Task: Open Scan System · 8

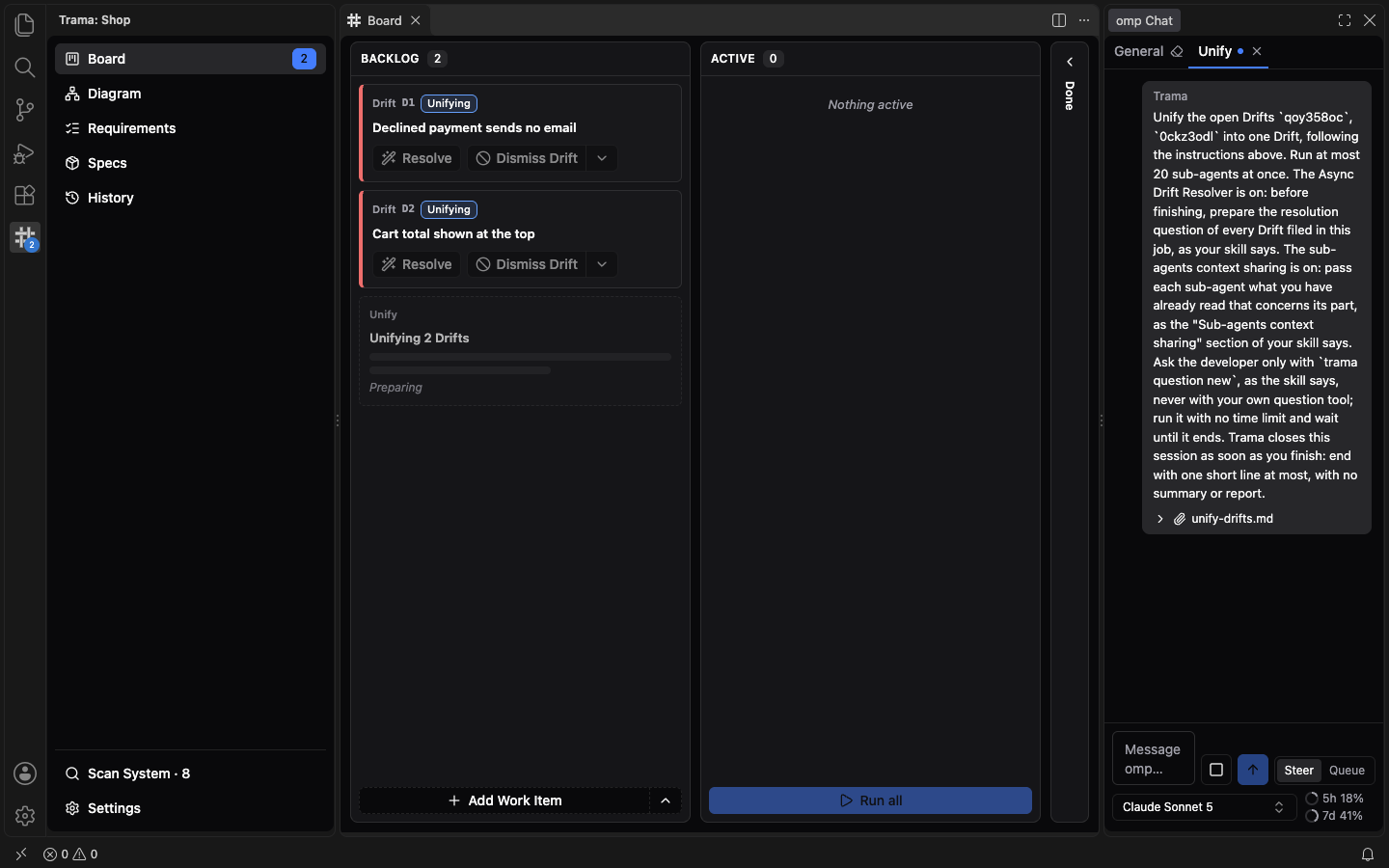Action: click(190, 773)
